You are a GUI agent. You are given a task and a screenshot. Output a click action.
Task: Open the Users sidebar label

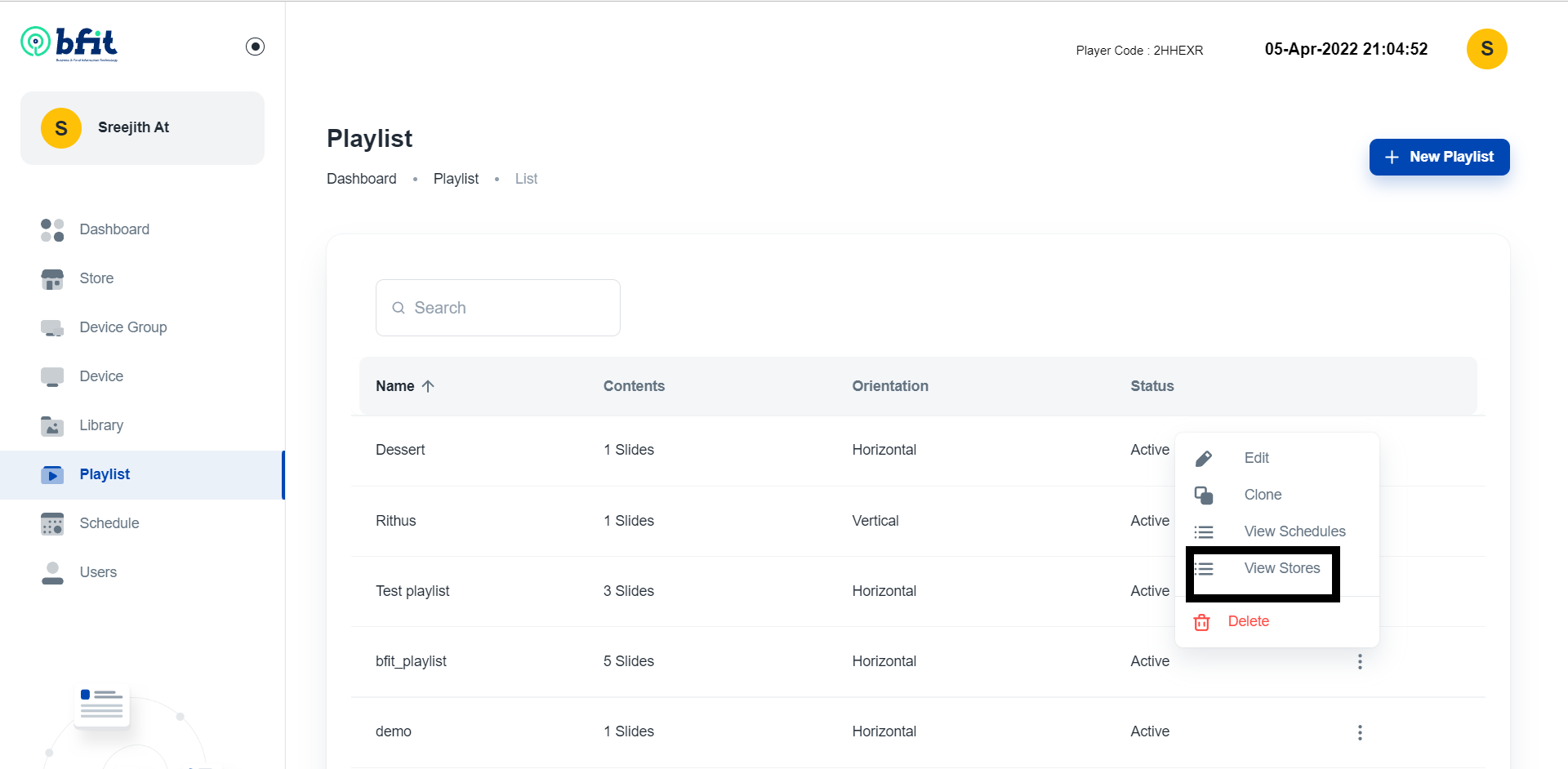point(98,572)
